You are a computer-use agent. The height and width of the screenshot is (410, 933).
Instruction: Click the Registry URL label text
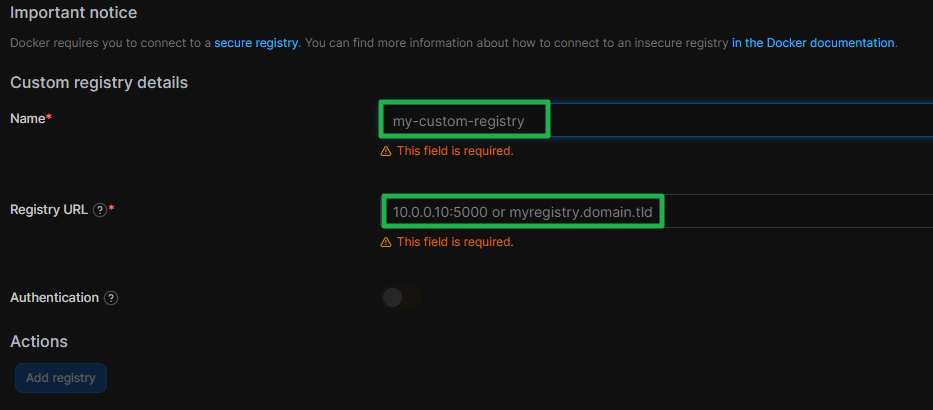pos(49,210)
